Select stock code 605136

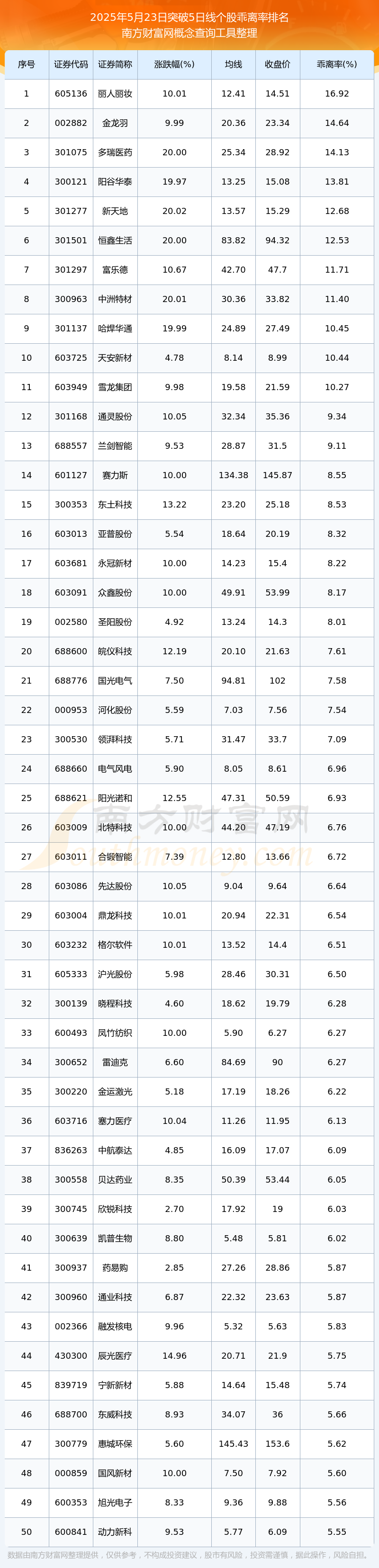point(71,94)
